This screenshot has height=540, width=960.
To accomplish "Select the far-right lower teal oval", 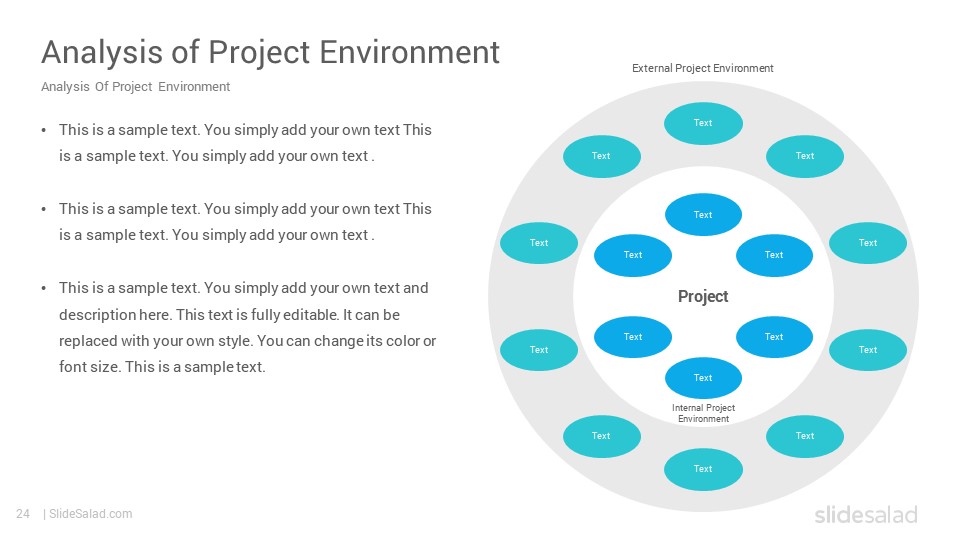I will (868, 350).
